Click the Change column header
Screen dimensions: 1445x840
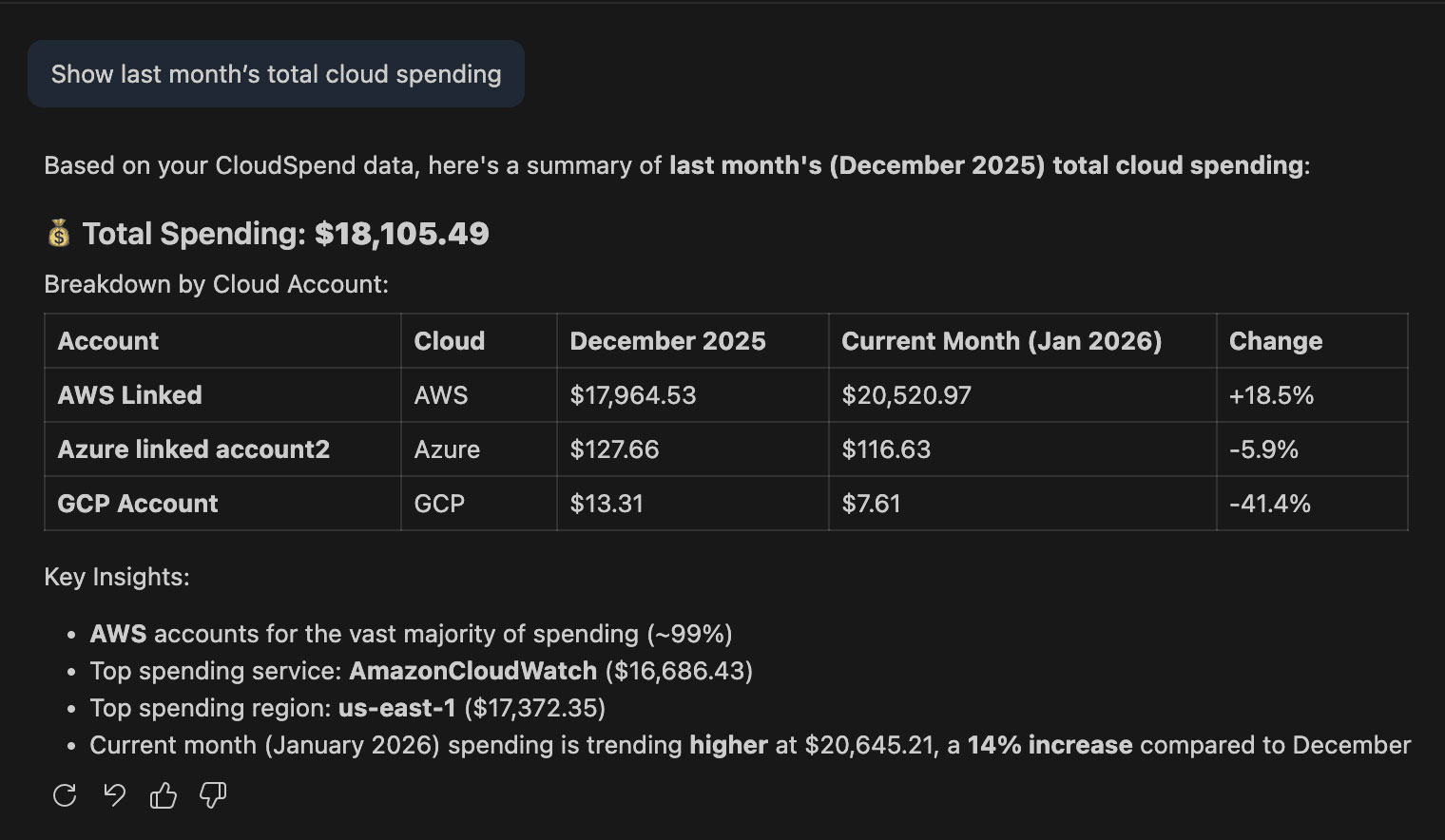click(1275, 341)
